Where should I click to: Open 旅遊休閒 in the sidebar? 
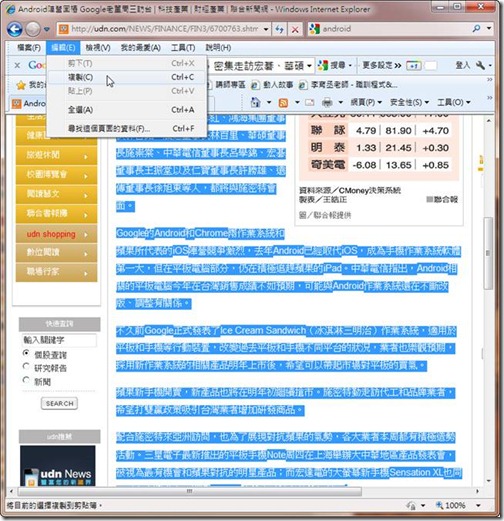tap(56, 155)
